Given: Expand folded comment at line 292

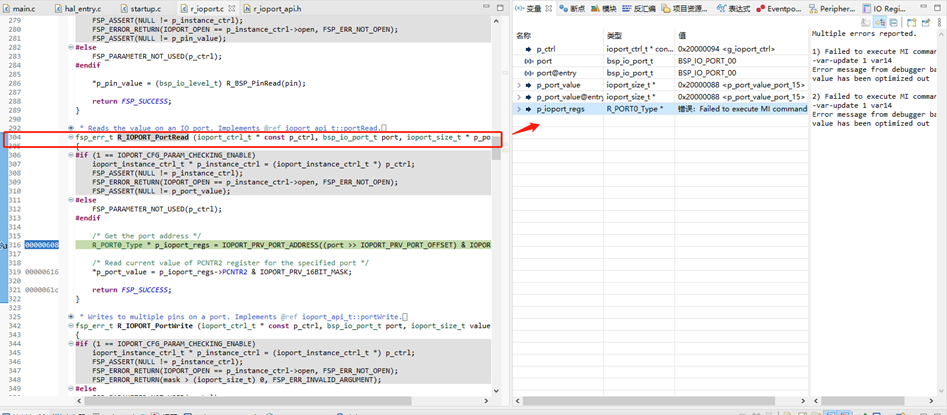Looking at the screenshot, I should pos(71,128).
